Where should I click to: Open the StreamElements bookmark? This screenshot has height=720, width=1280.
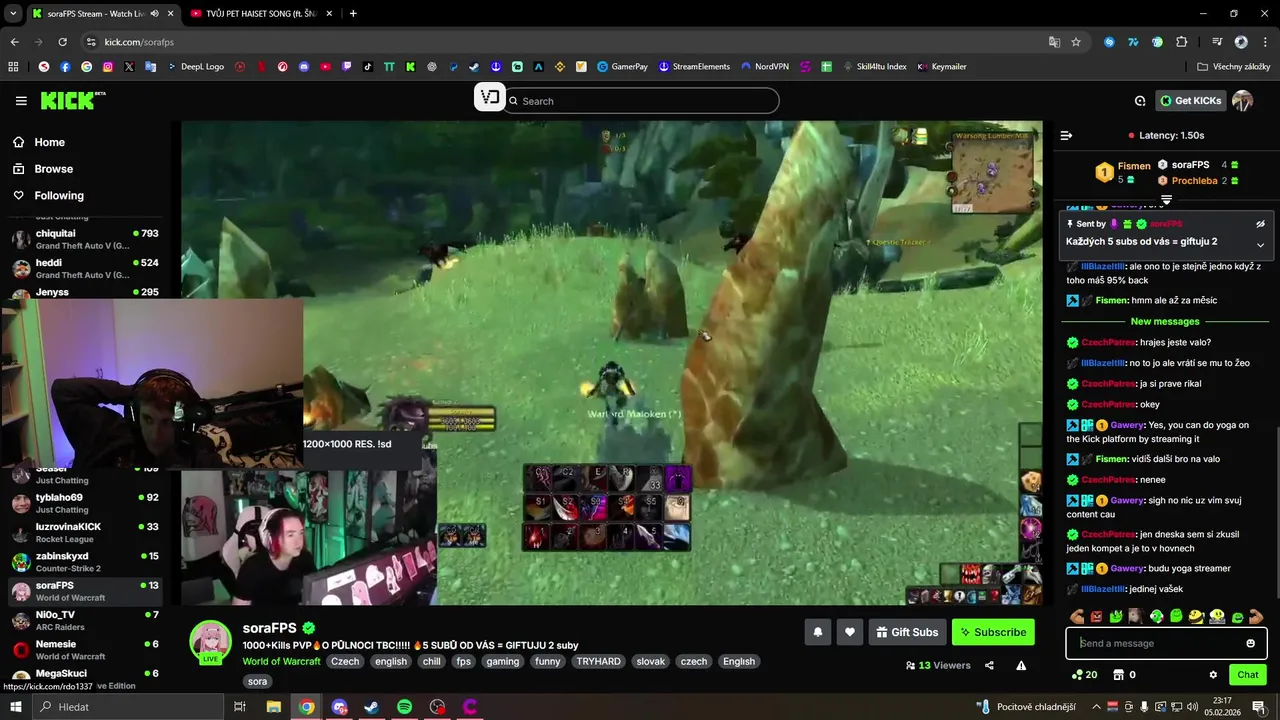(x=693, y=67)
